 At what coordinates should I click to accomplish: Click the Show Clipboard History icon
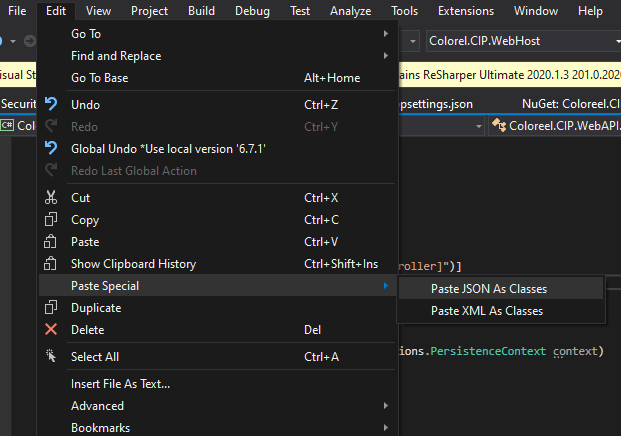(50, 264)
